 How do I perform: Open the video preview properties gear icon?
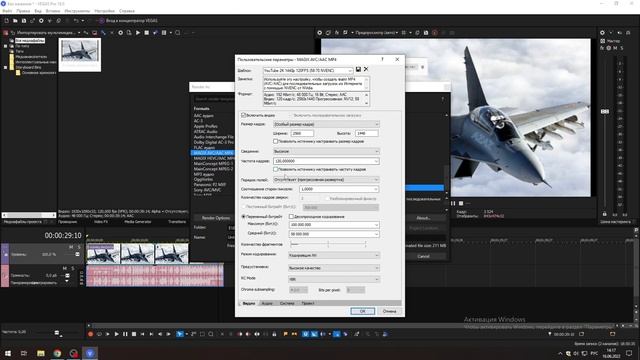tap(320, 33)
